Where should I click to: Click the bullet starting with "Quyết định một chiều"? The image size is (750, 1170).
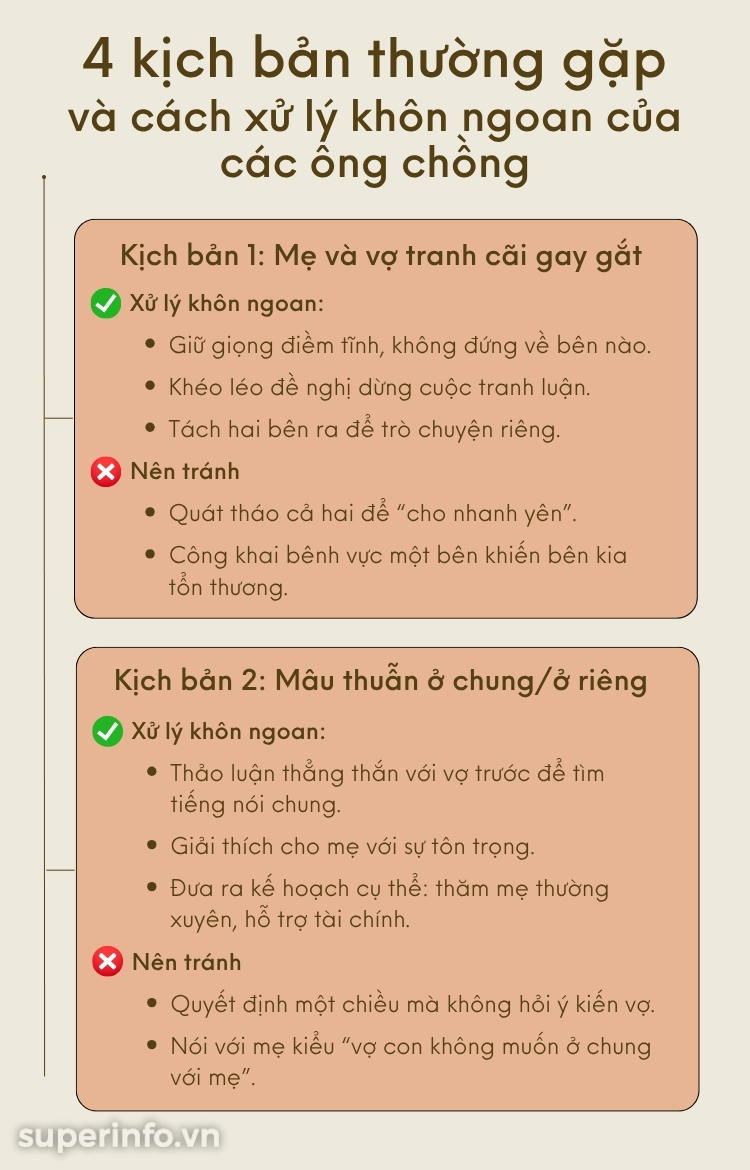pos(412,1004)
